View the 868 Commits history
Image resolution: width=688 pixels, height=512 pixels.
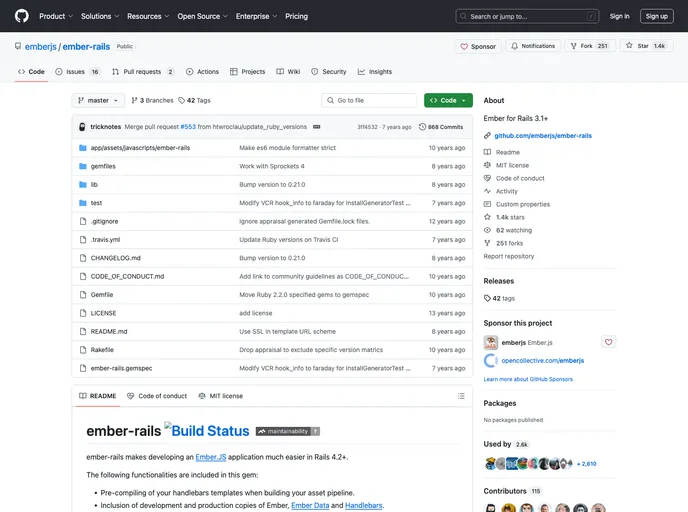tap(441, 127)
